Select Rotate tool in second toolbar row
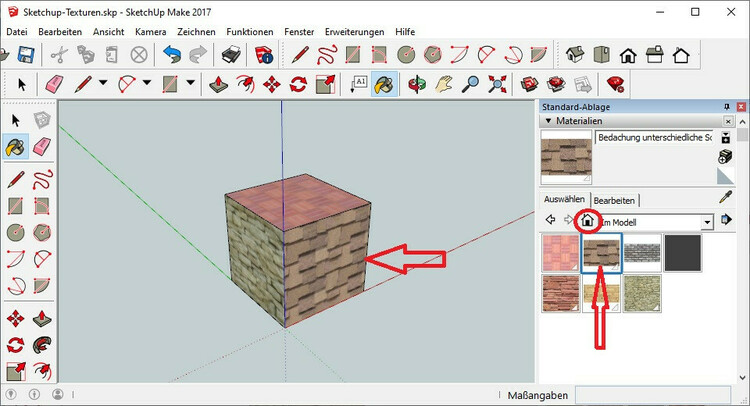The height and width of the screenshot is (406, 750). tap(298, 85)
